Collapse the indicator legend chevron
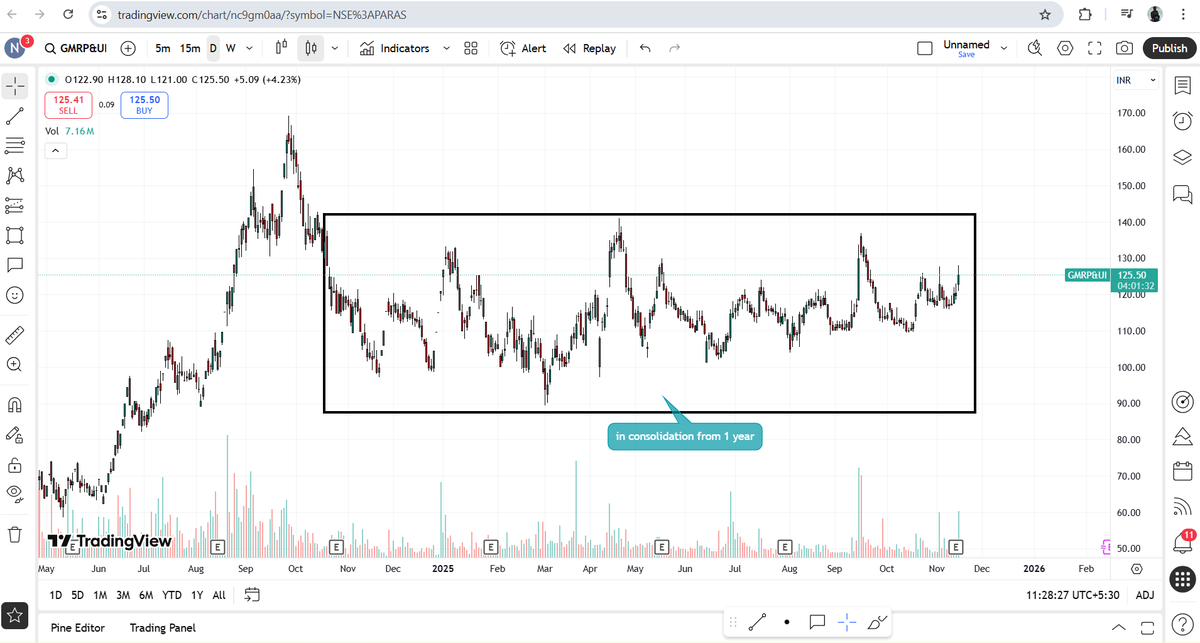This screenshot has height=643, width=1200. (x=55, y=151)
